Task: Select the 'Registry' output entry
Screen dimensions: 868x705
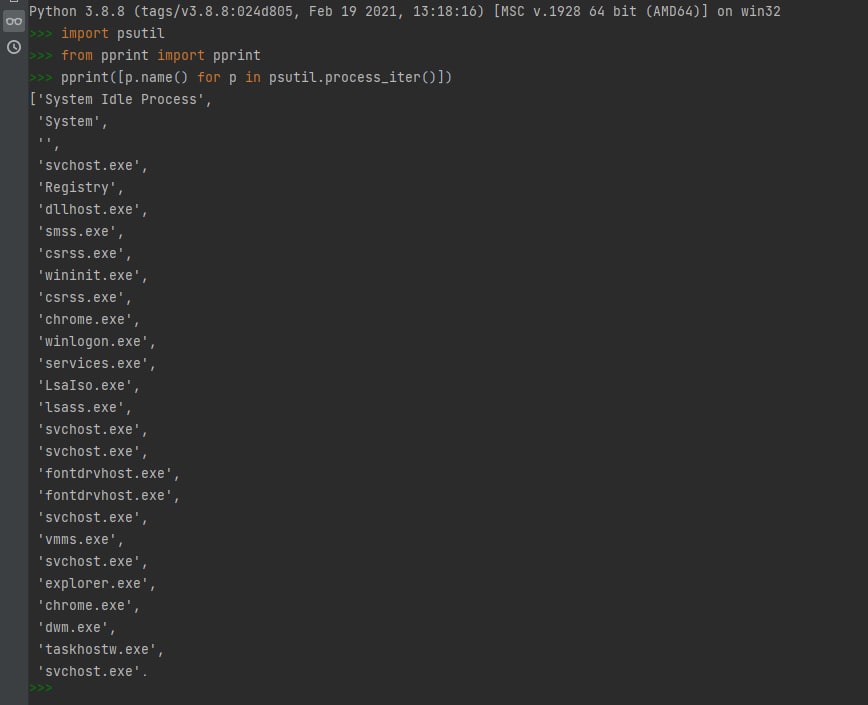Action: [80, 187]
